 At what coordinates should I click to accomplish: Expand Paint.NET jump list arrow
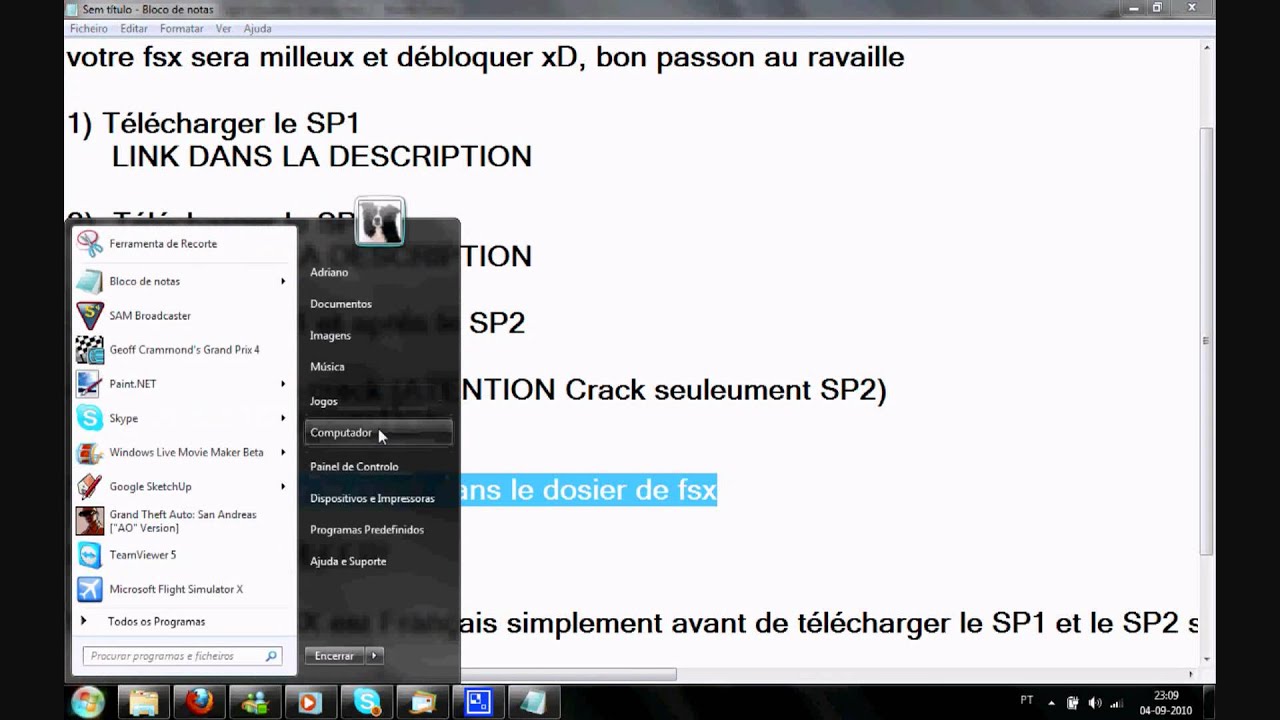[283, 384]
